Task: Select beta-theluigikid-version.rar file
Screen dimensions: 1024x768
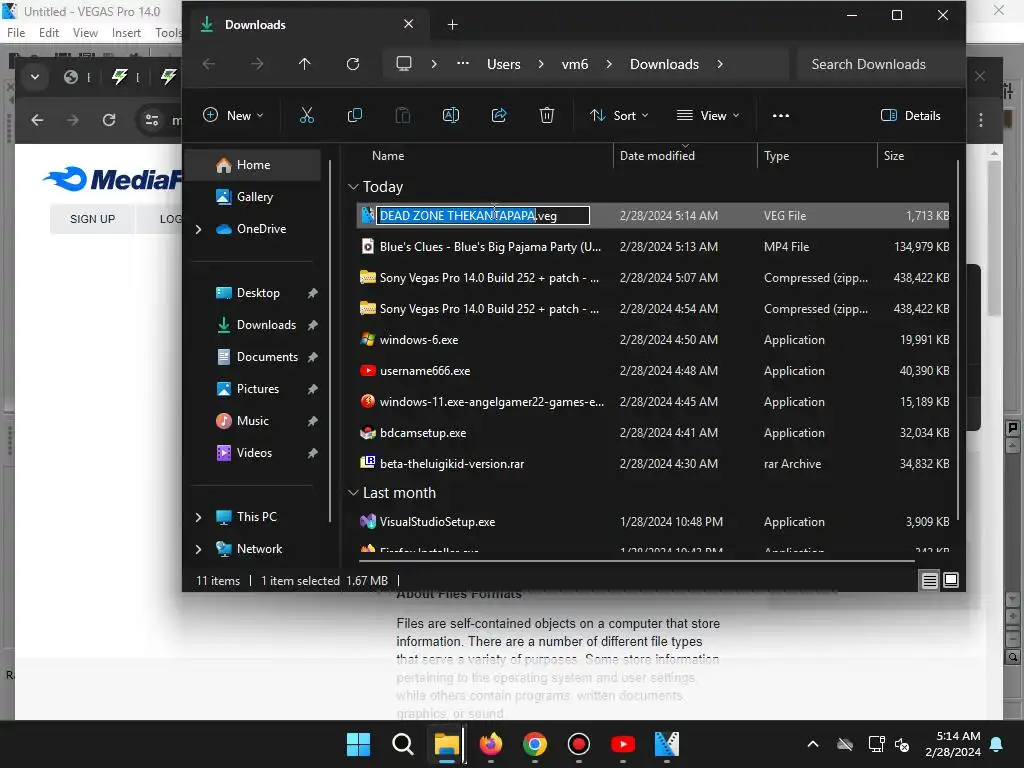Action: [653, 464]
